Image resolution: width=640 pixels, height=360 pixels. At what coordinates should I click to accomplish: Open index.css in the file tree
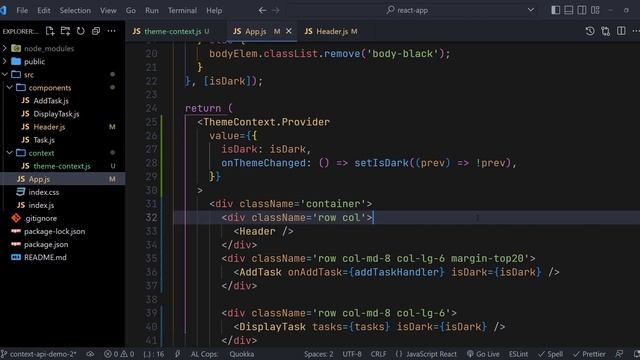[x=44, y=192]
